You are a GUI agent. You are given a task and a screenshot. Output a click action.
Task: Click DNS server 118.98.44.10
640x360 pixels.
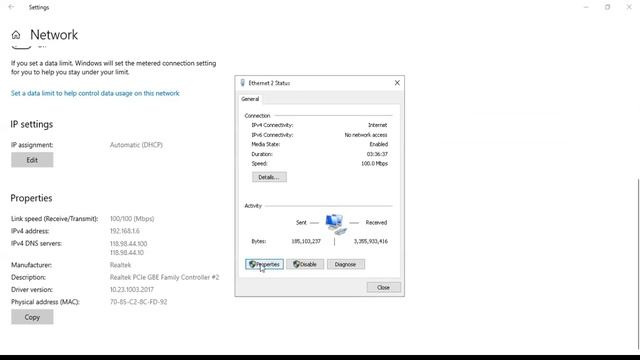point(127,253)
